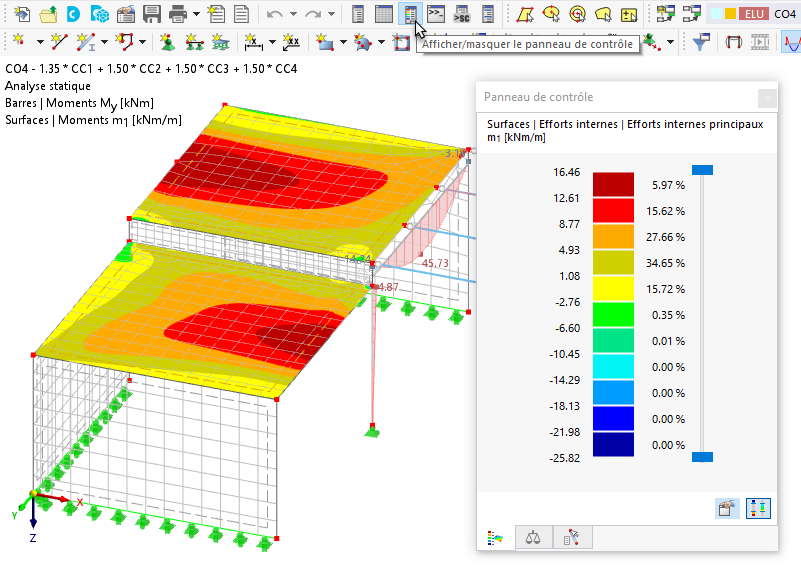Screen dimensions: 801x568
Task: Switch to scale factors balance tab
Action: (533, 537)
